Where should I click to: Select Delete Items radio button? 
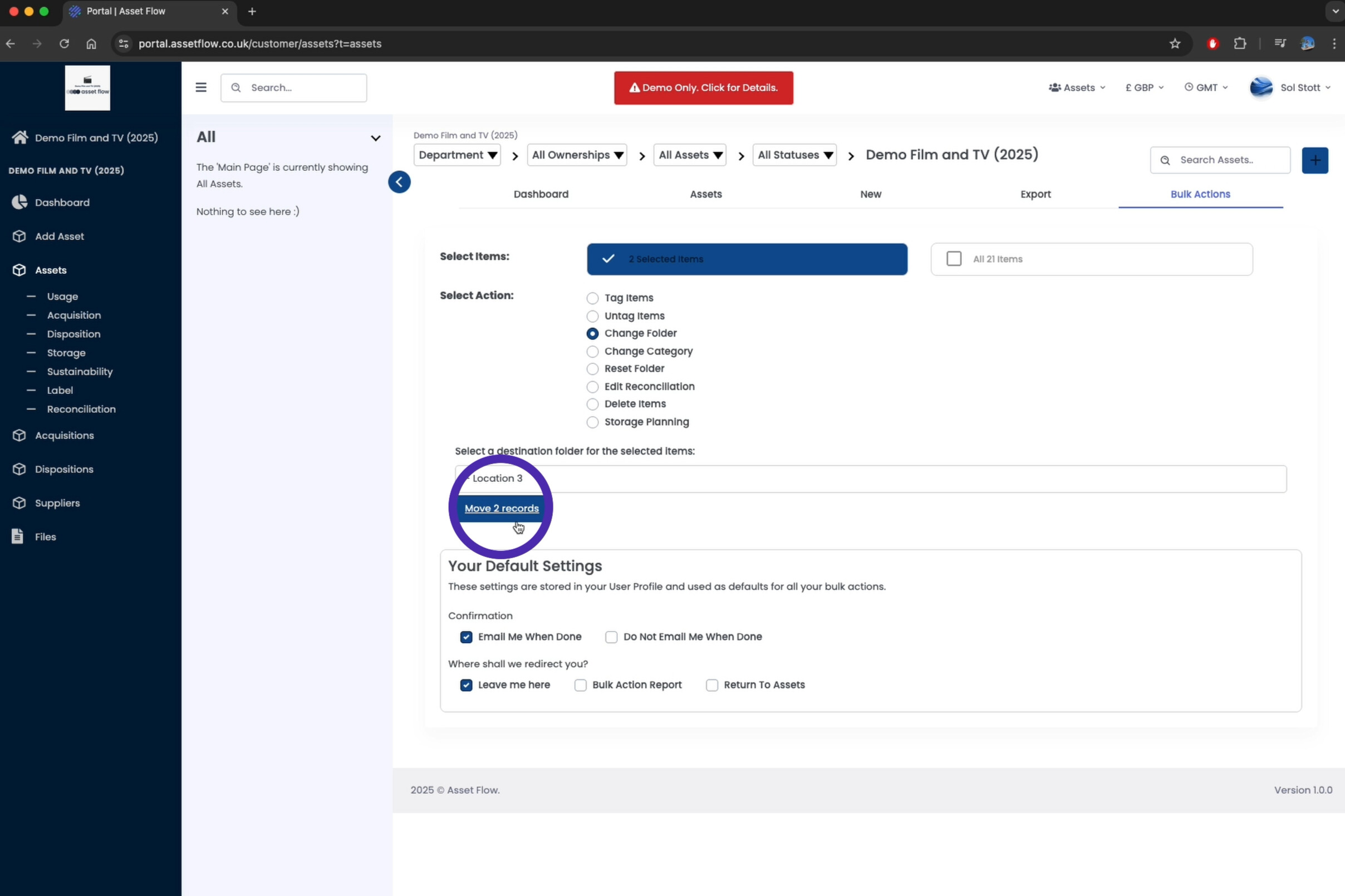592,404
